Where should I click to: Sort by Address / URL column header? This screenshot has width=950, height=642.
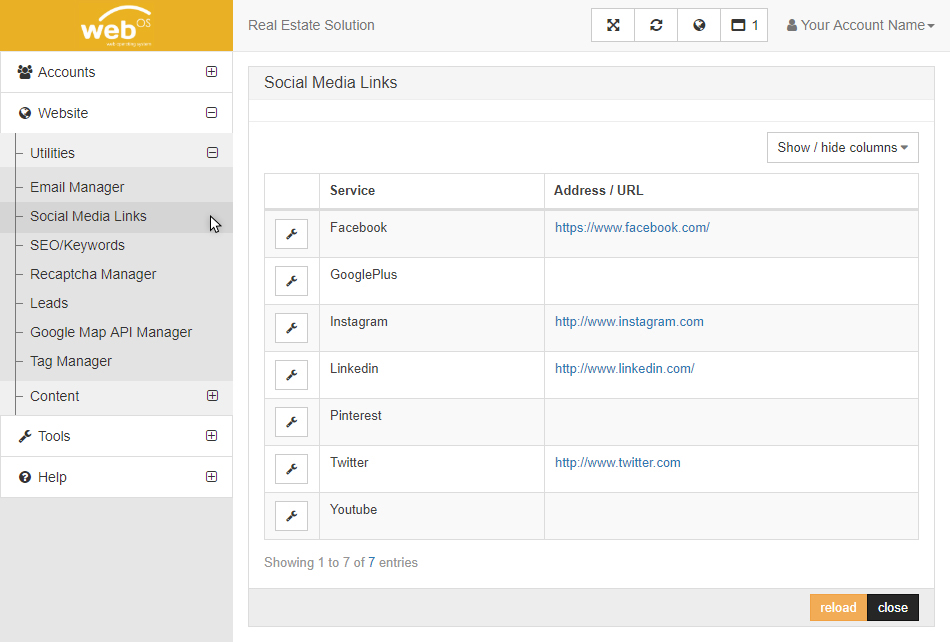(x=731, y=191)
